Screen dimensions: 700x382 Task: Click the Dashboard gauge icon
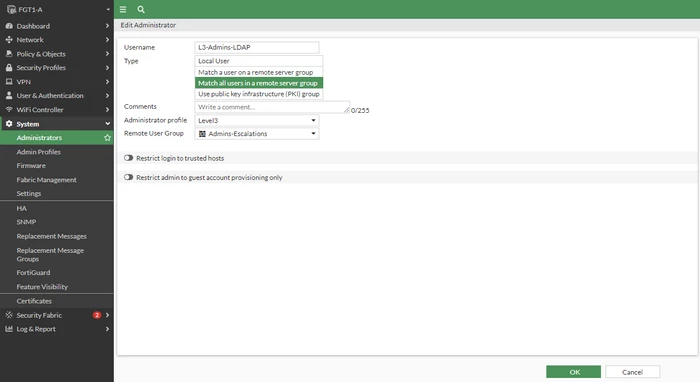tap(9, 26)
